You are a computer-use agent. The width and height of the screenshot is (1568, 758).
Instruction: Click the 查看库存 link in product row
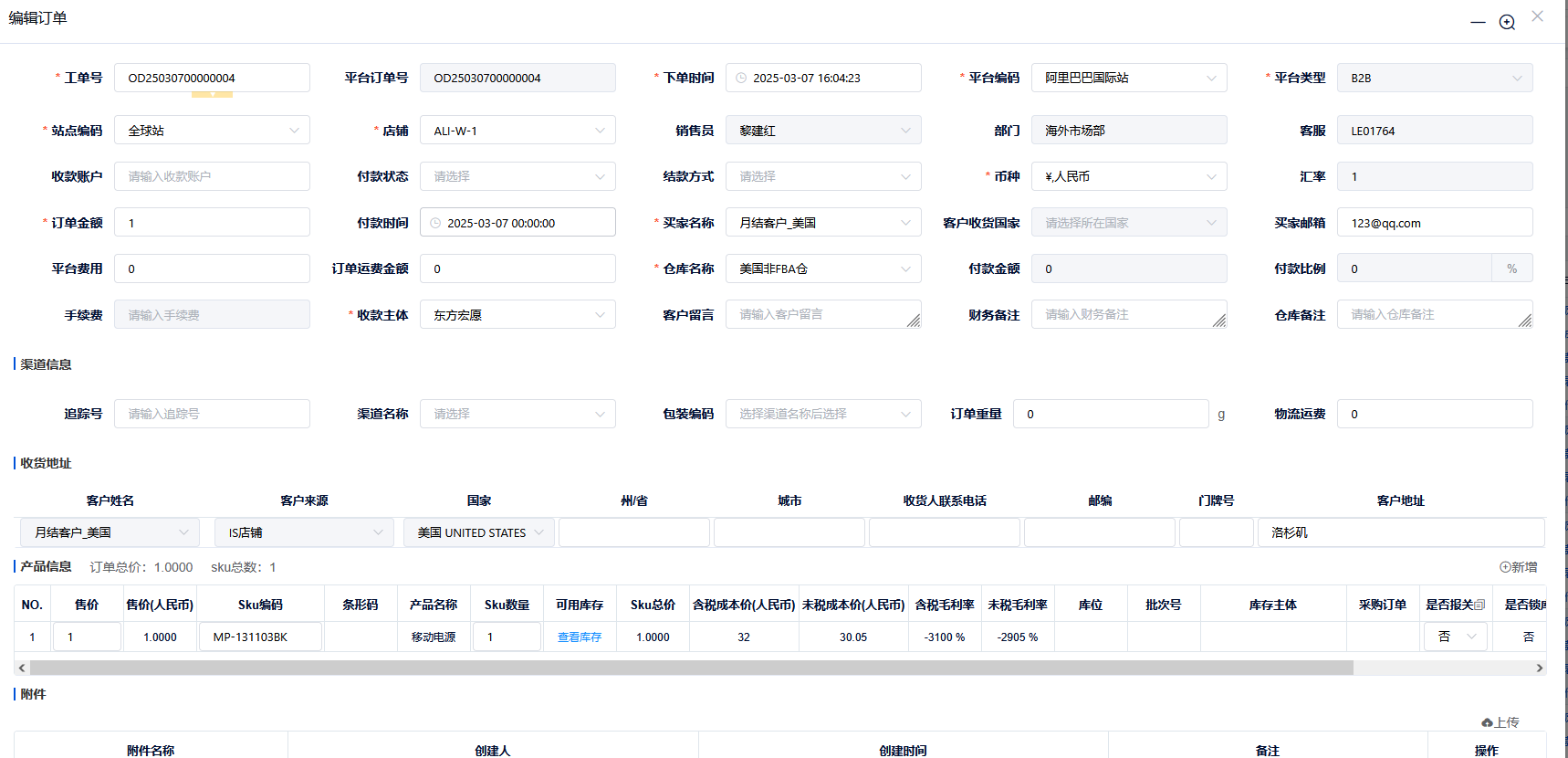[x=580, y=637]
